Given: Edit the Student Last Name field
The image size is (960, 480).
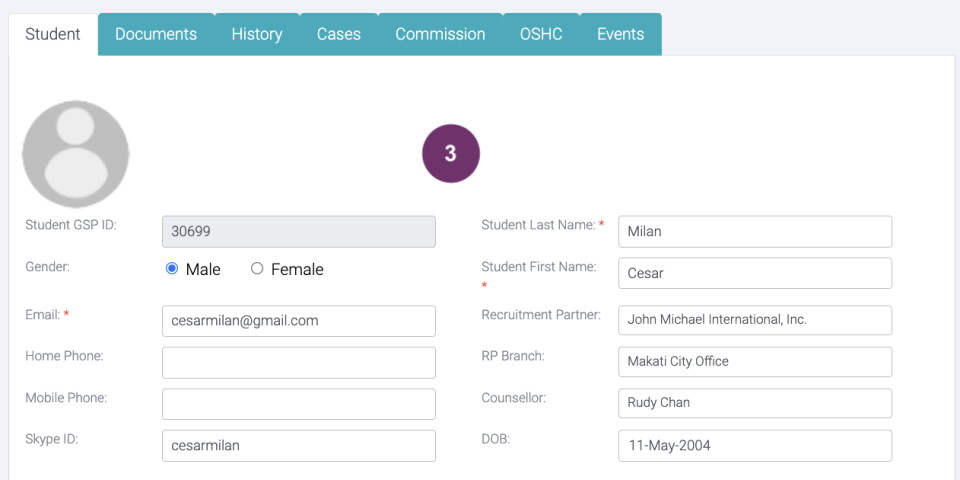Looking at the screenshot, I should click(754, 232).
